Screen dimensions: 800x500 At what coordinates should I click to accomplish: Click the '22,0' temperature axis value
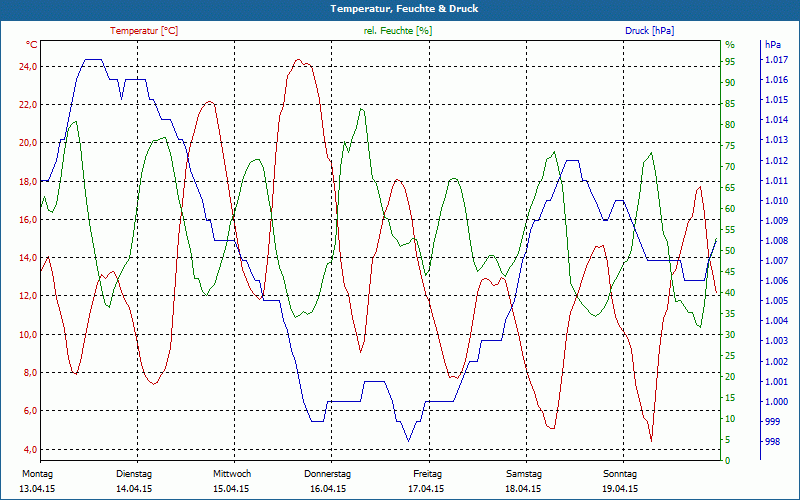coord(28,105)
